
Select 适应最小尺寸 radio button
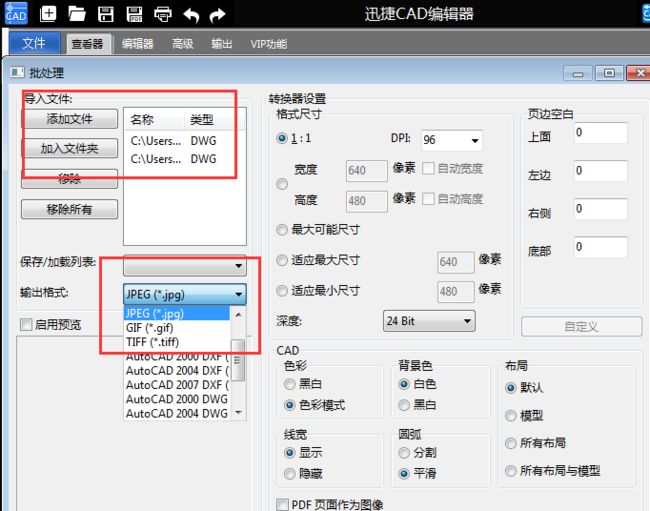point(282,291)
